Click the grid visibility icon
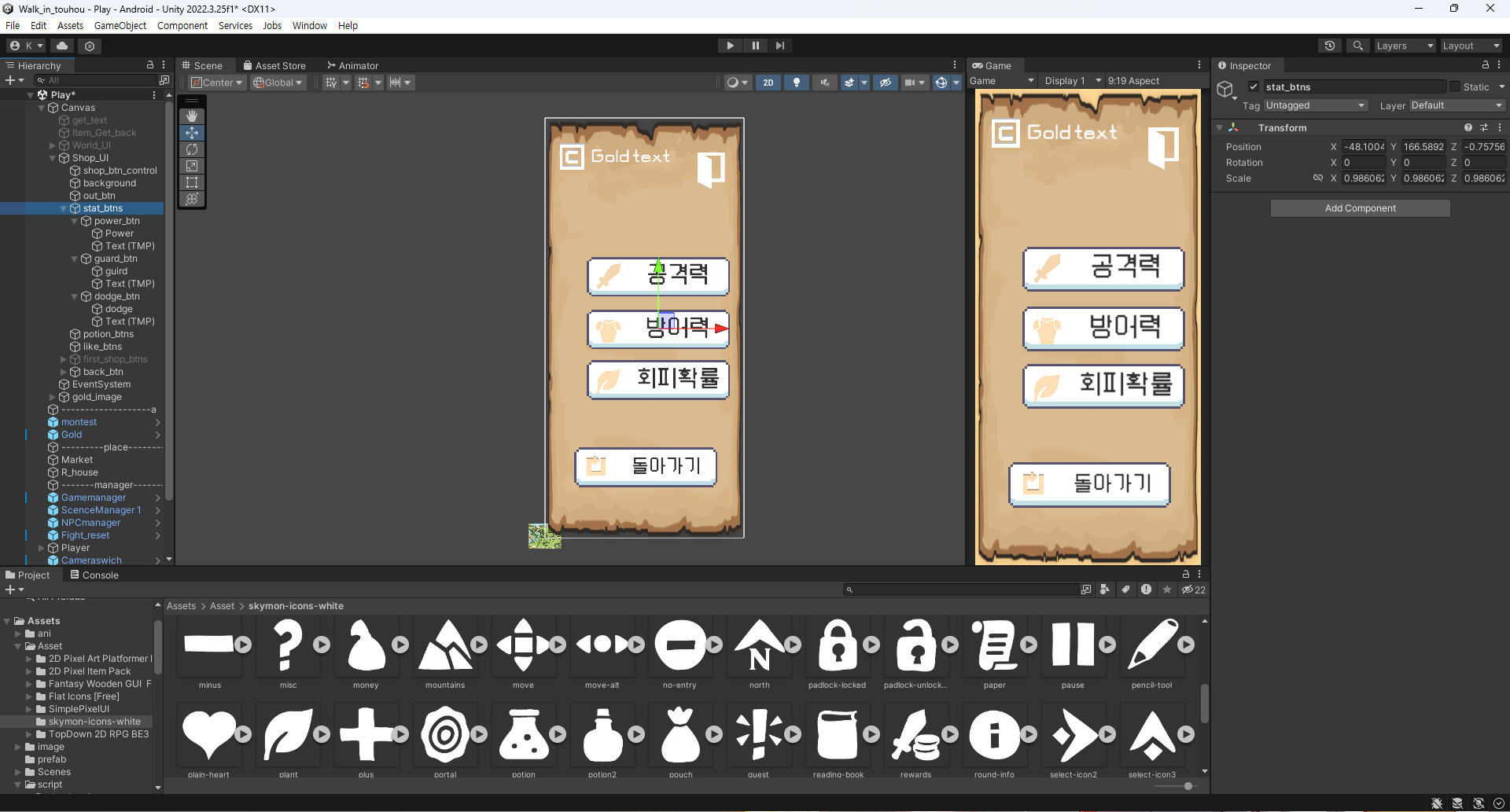This screenshot has height=812, width=1510. 331,83
